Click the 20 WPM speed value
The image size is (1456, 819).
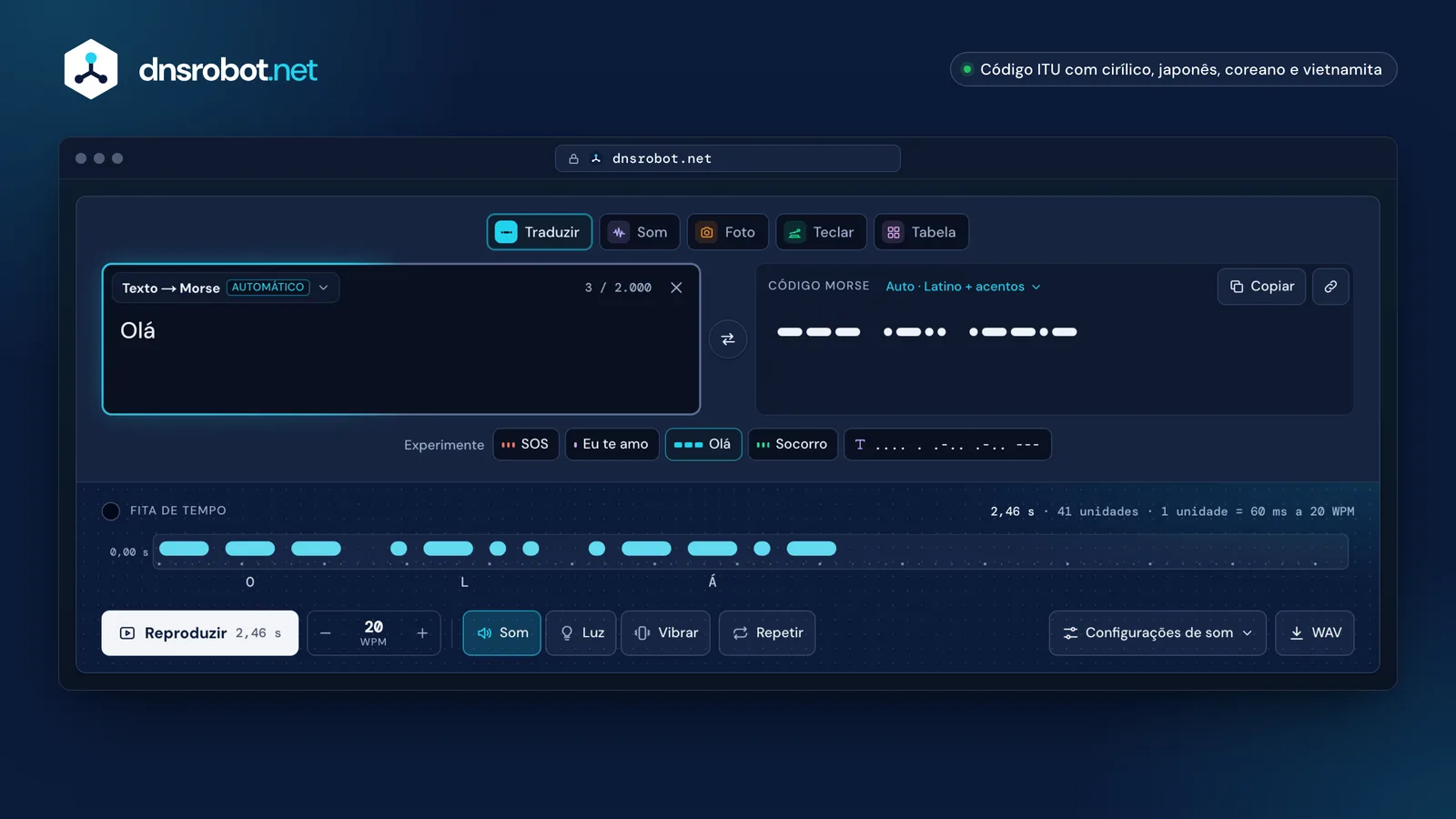point(374,633)
